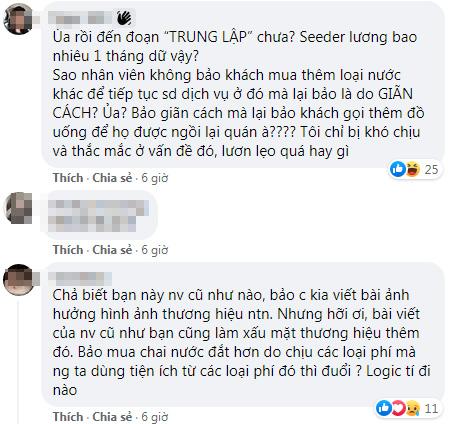The width and height of the screenshot is (463, 424).
Task: Click the crying reaction emoji on third comment
Action: coord(412,408)
